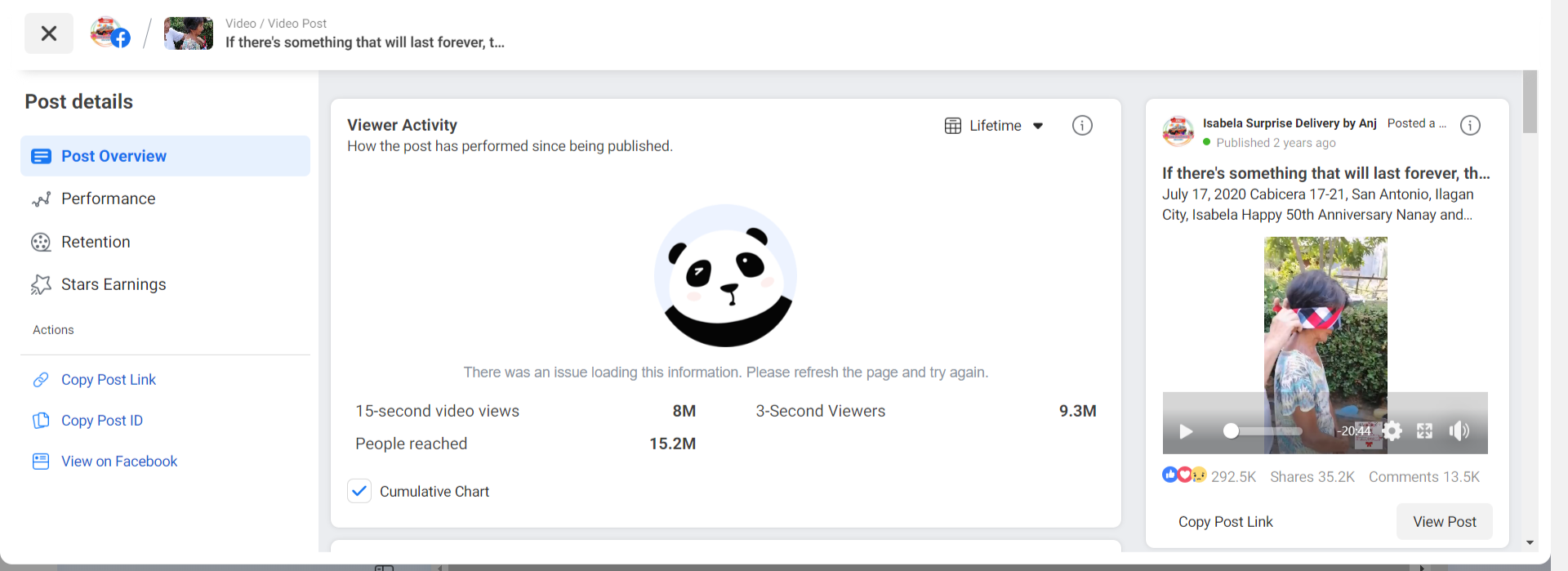This screenshot has width=1568, height=571.
Task: Click the Post Overview icon
Action: click(41, 156)
